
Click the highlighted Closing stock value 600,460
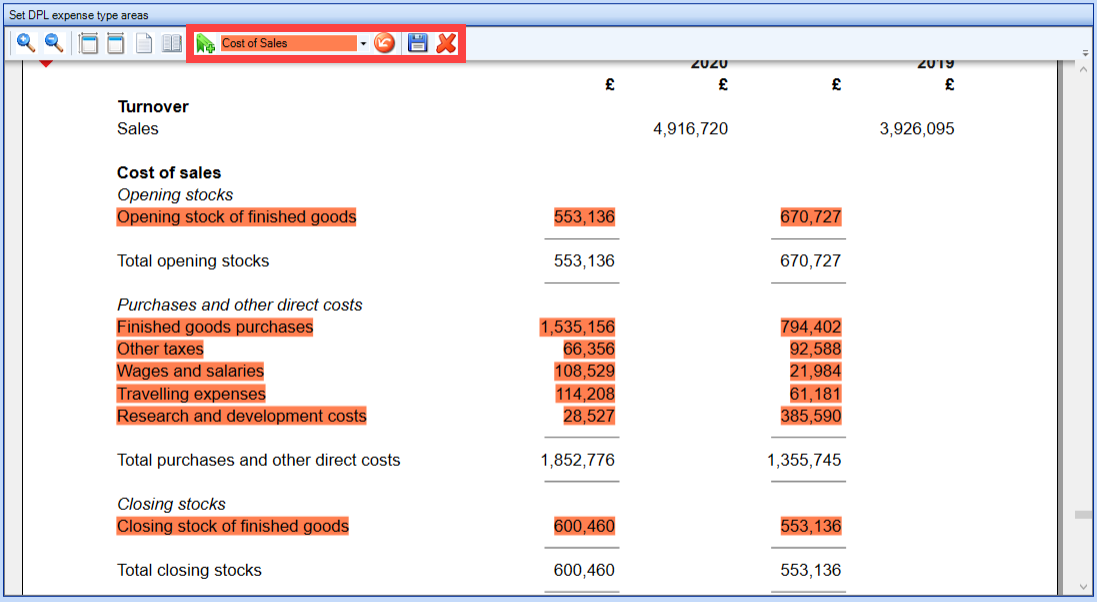click(584, 526)
